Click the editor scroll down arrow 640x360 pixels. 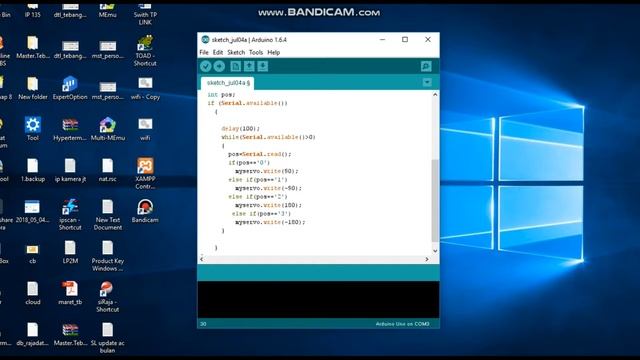pyautogui.click(x=435, y=251)
